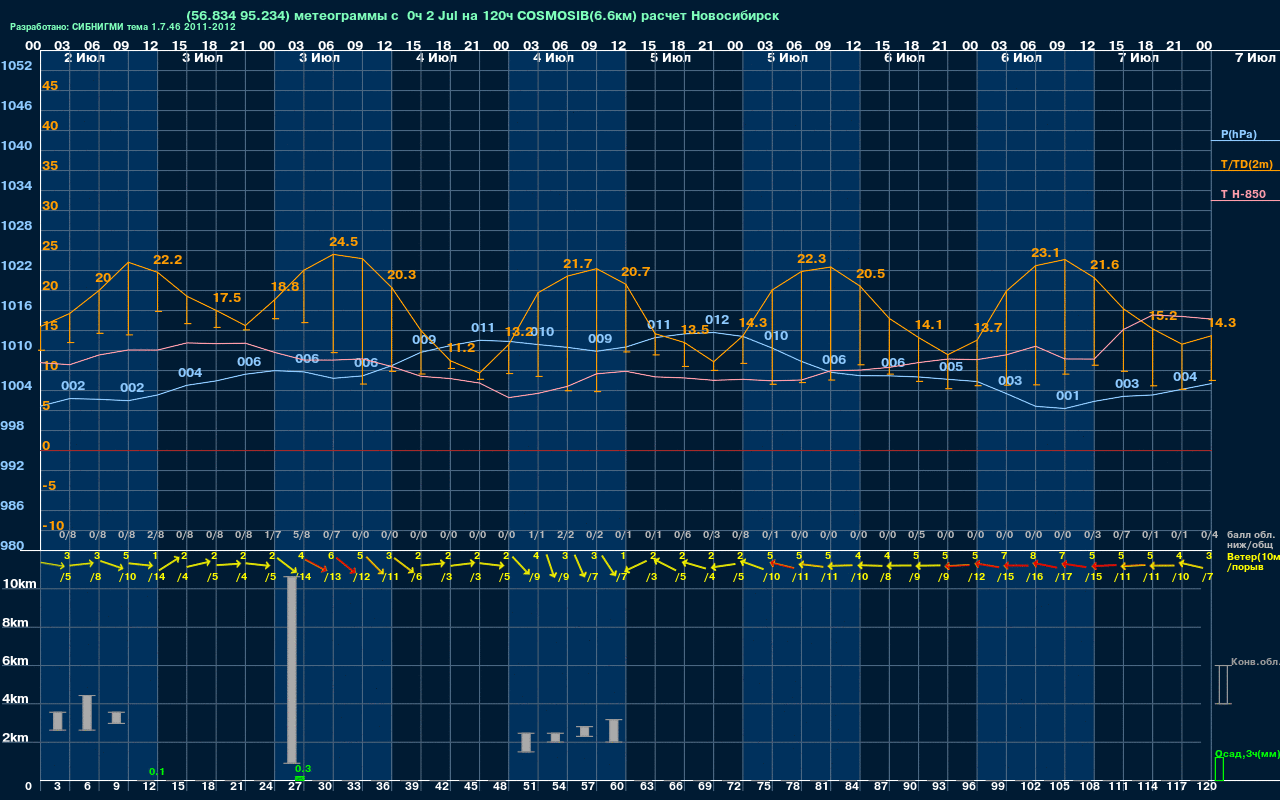The width and height of the screenshot is (1280, 800).
Task: Select the 14.1 temperature label
Action: point(929,325)
